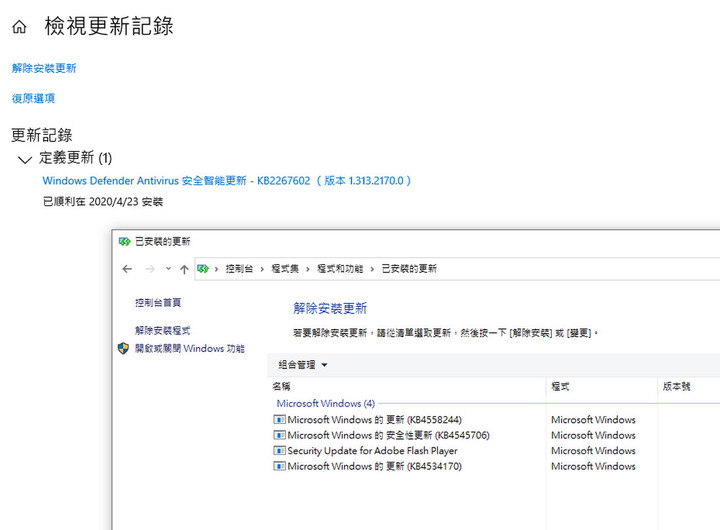Select 控制台 in the breadcrumb path

(x=239, y=269)
